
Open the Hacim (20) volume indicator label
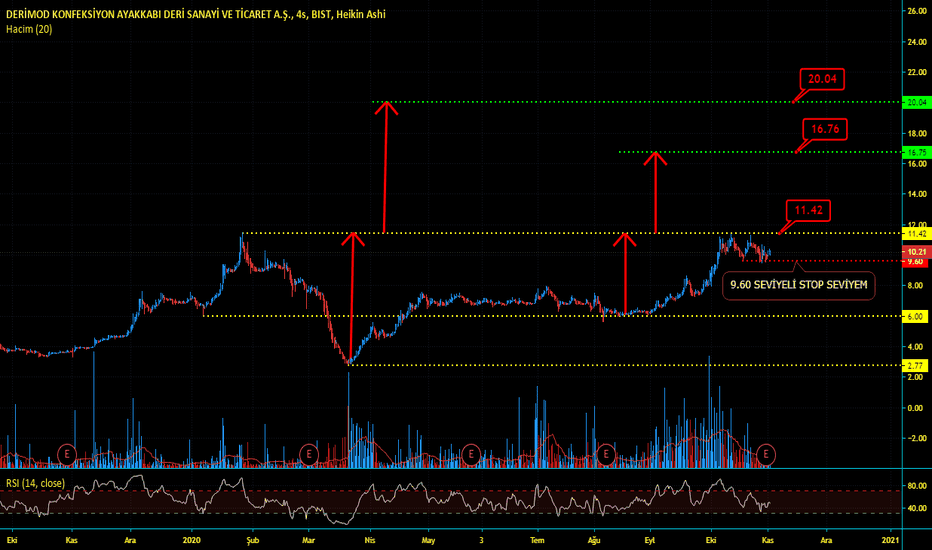pos(29,29)
